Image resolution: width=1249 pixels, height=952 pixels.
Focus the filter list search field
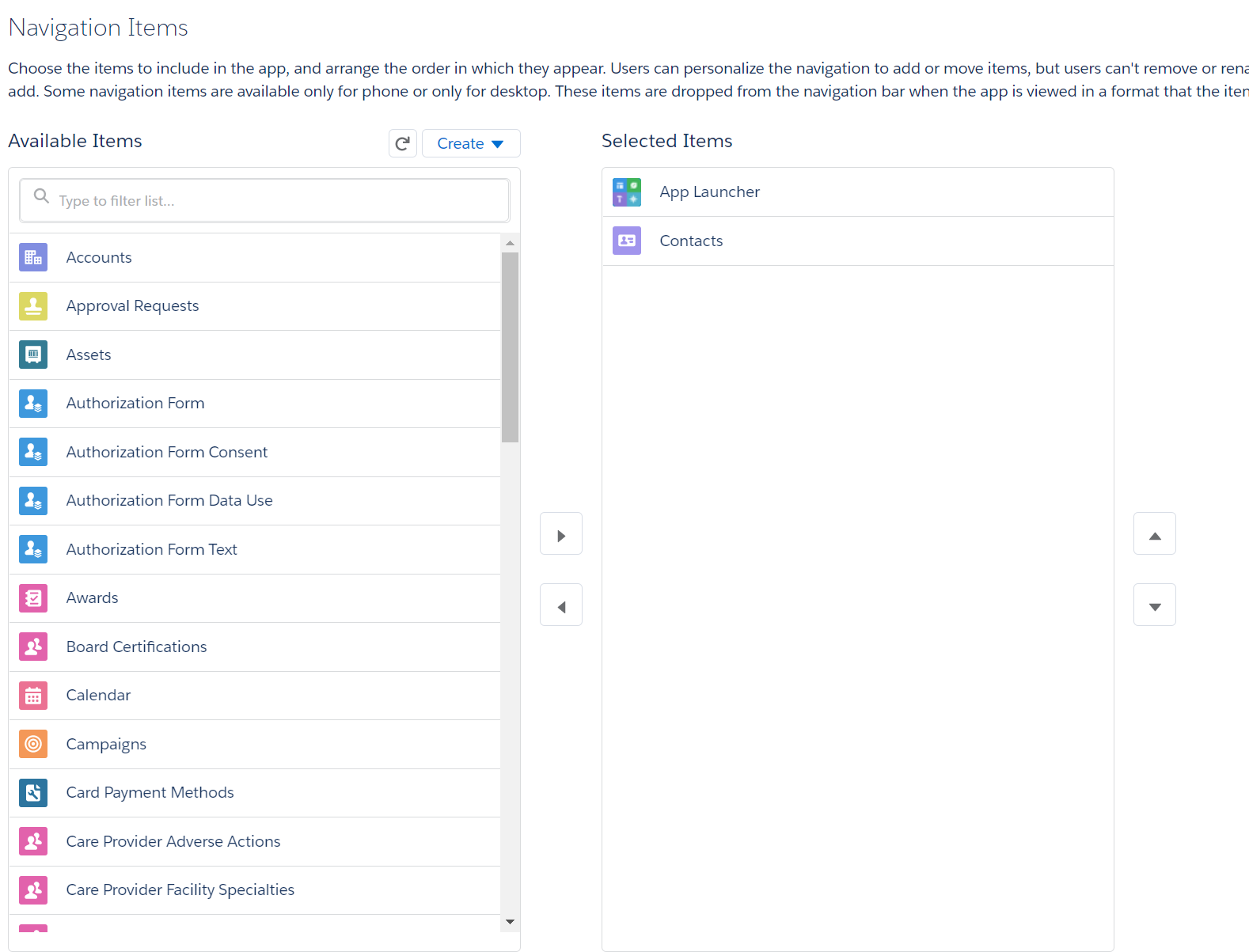pyautogui.click(x=264, y=200)
